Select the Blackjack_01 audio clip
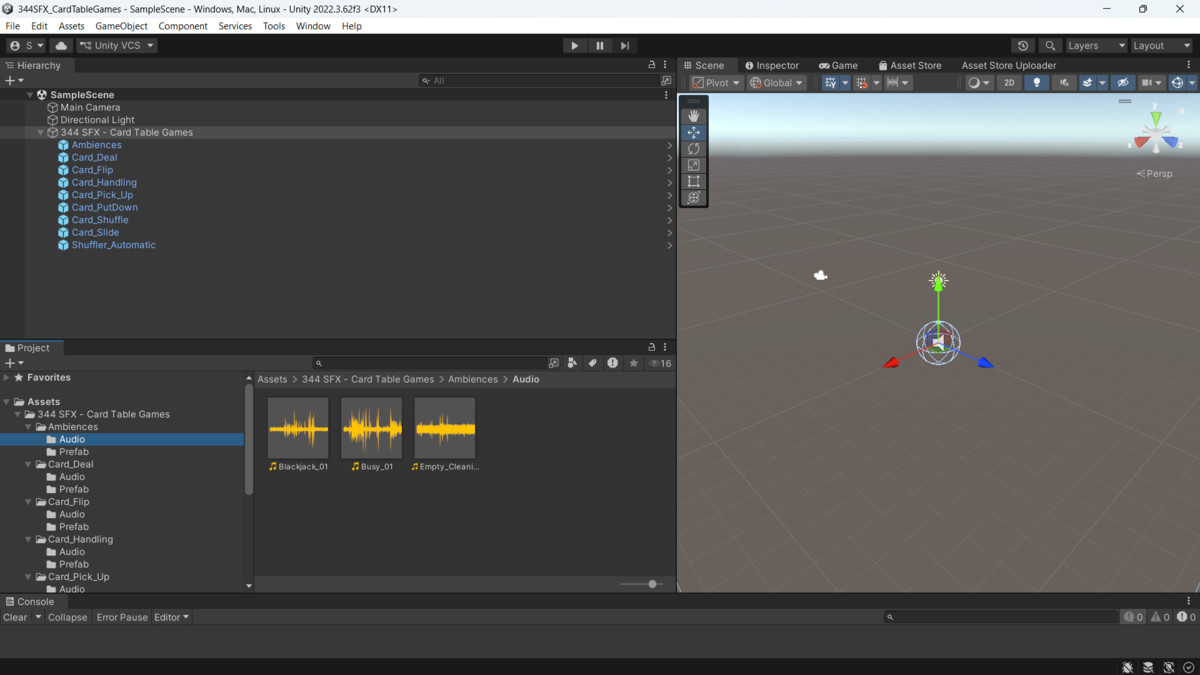1200x675 pixels. coord(298,435)
